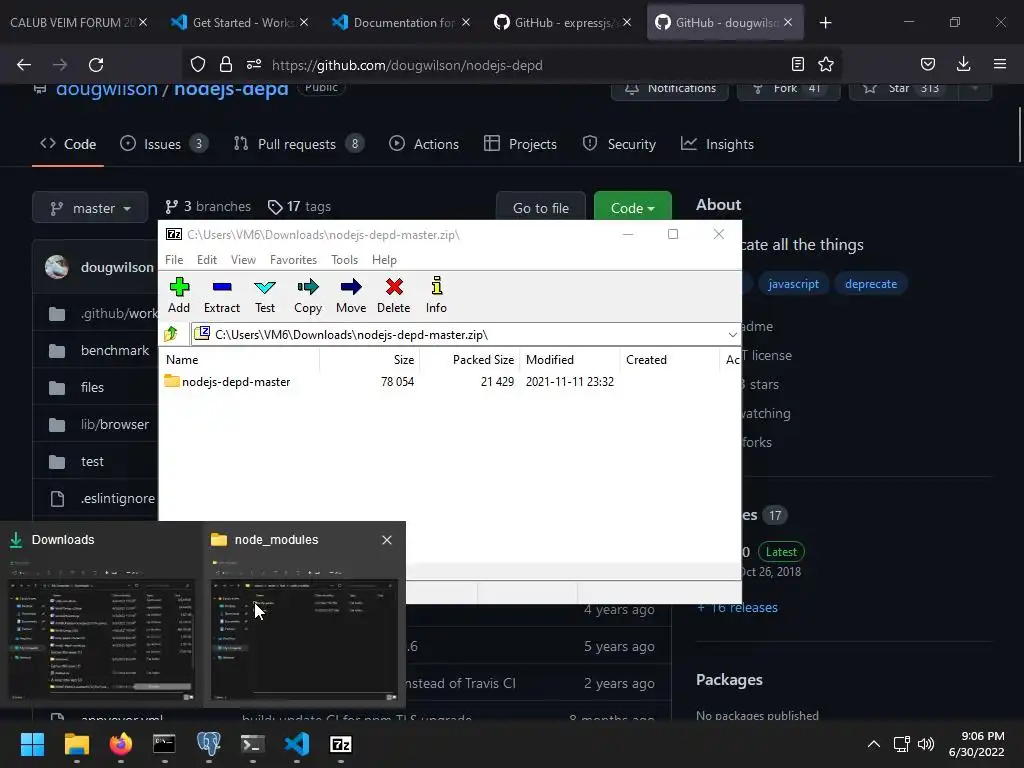This screenshot has height=768, width=1024.
Task: Open the benchmark folder in repository
Action: (115, 350)
